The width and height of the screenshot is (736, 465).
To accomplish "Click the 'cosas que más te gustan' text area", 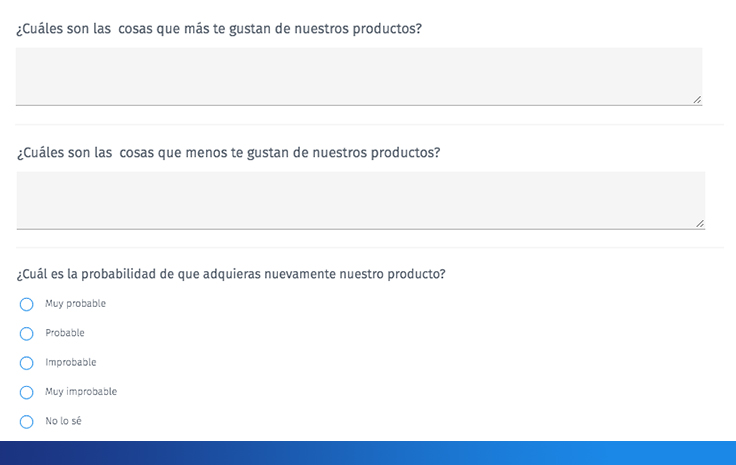I will tap(359, 76).
